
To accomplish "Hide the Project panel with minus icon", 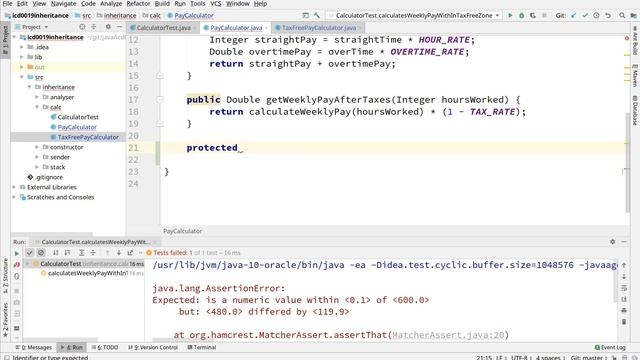I will coord(120,27).
